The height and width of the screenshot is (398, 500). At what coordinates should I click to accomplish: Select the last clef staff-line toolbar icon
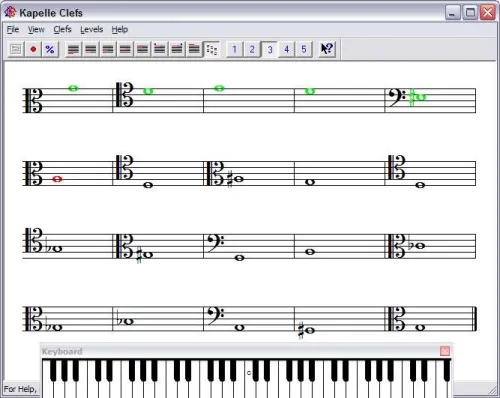coord(194,49)
